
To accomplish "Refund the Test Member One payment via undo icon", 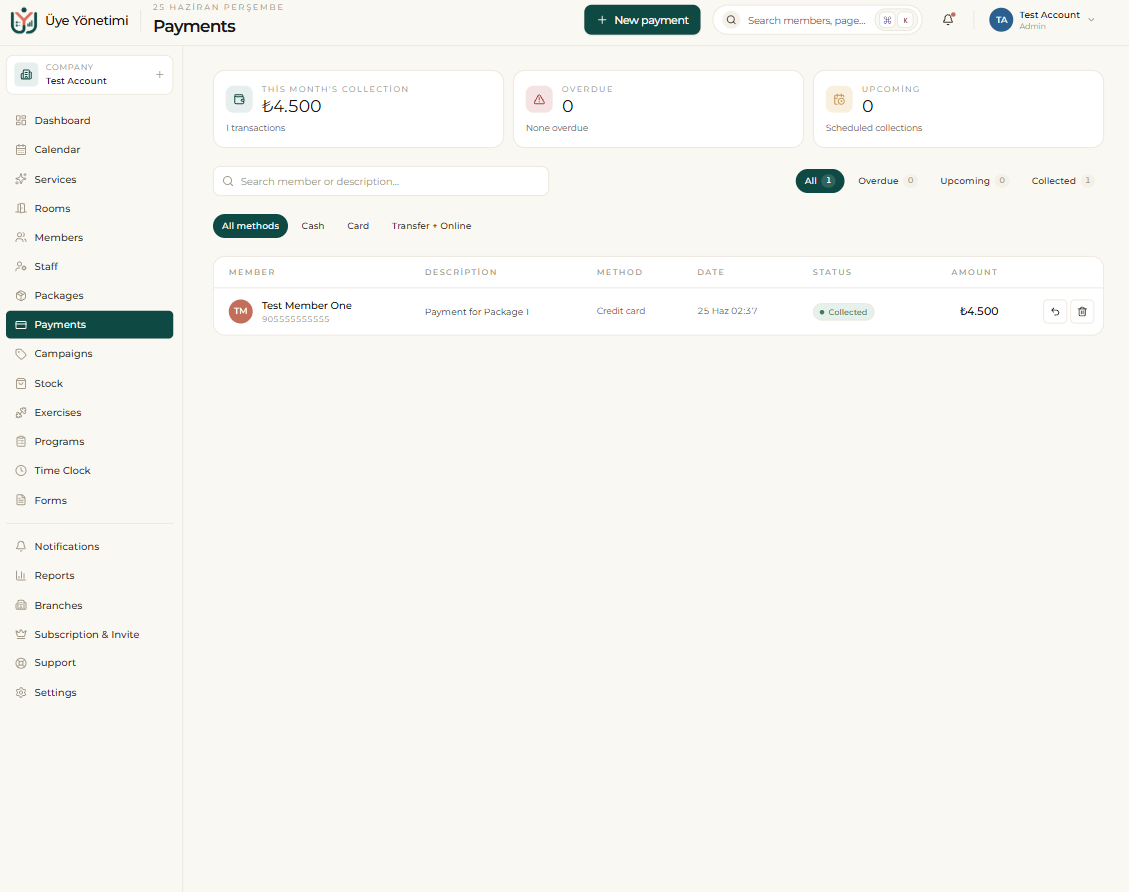I will point(1055,312).
